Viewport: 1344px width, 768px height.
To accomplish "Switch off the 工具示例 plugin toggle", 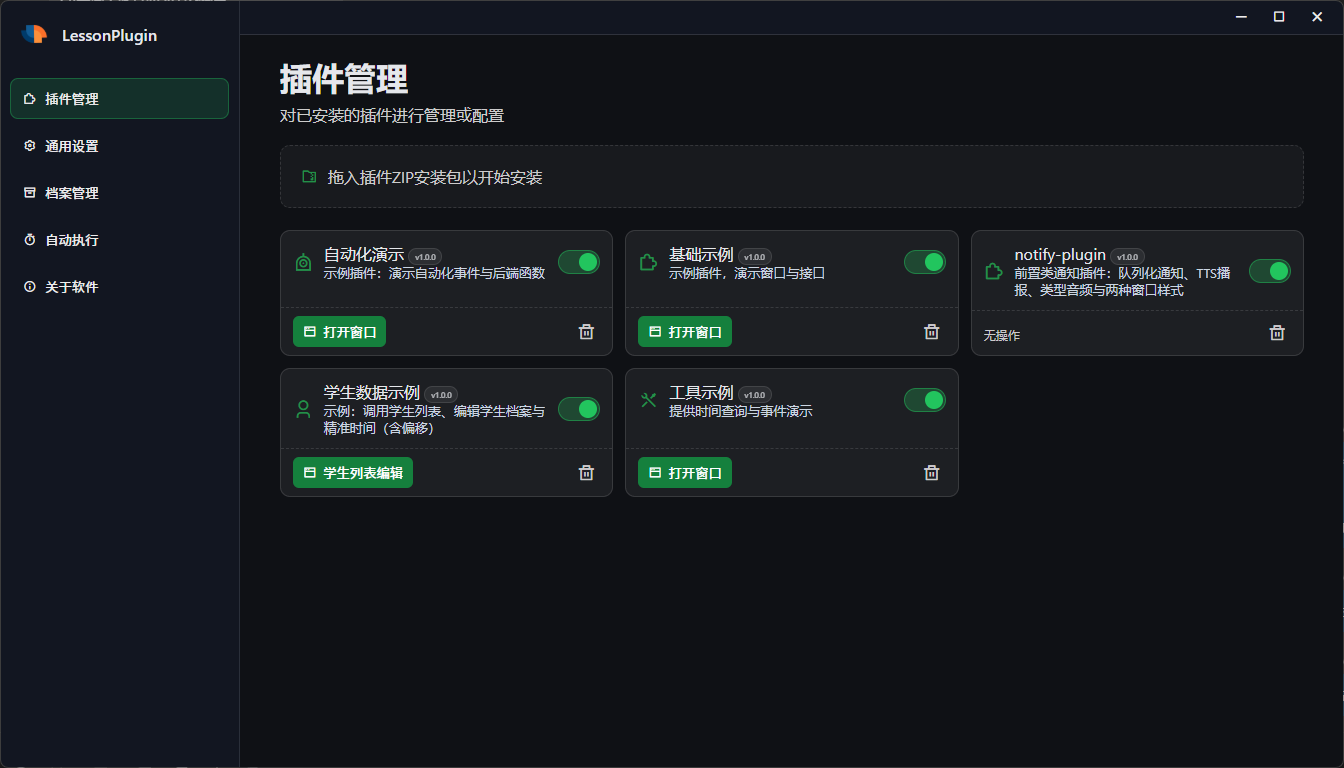I will click(x=924, y=400).
